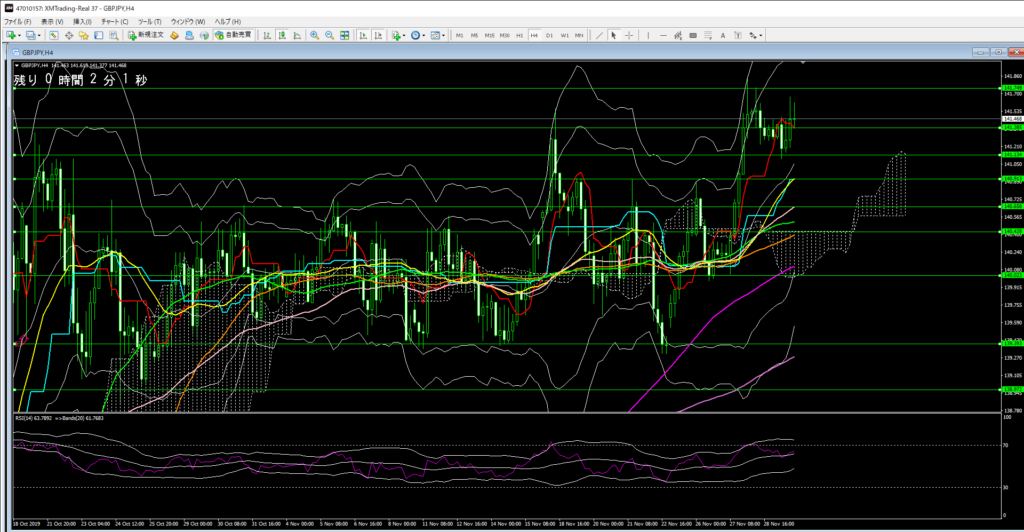The height and width of the screenshot is (532, 1024).
Task: Open the 挿入 (I) menu
Action: tap(82, 22)
